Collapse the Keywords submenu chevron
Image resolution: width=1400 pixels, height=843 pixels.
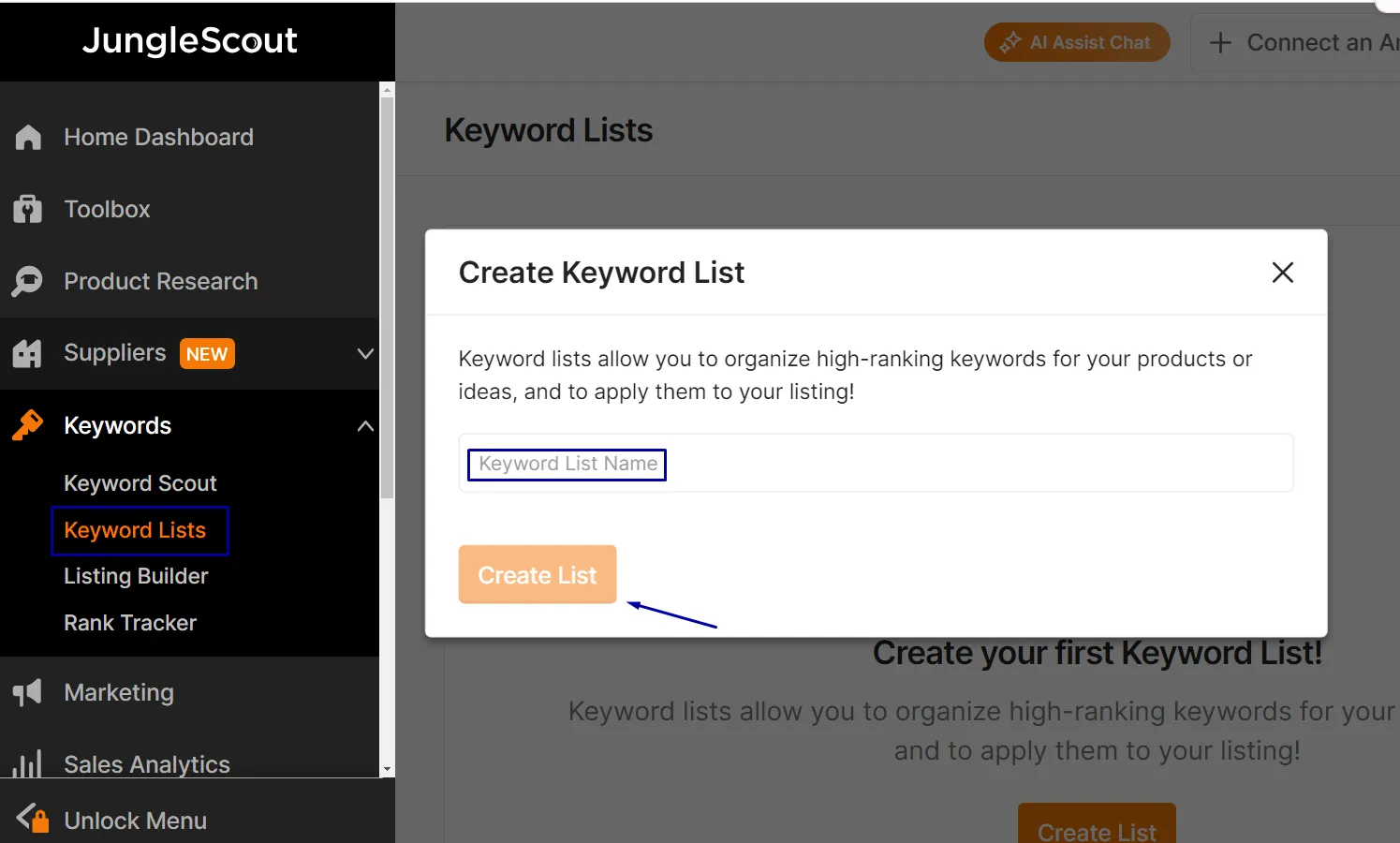(365, 425)
